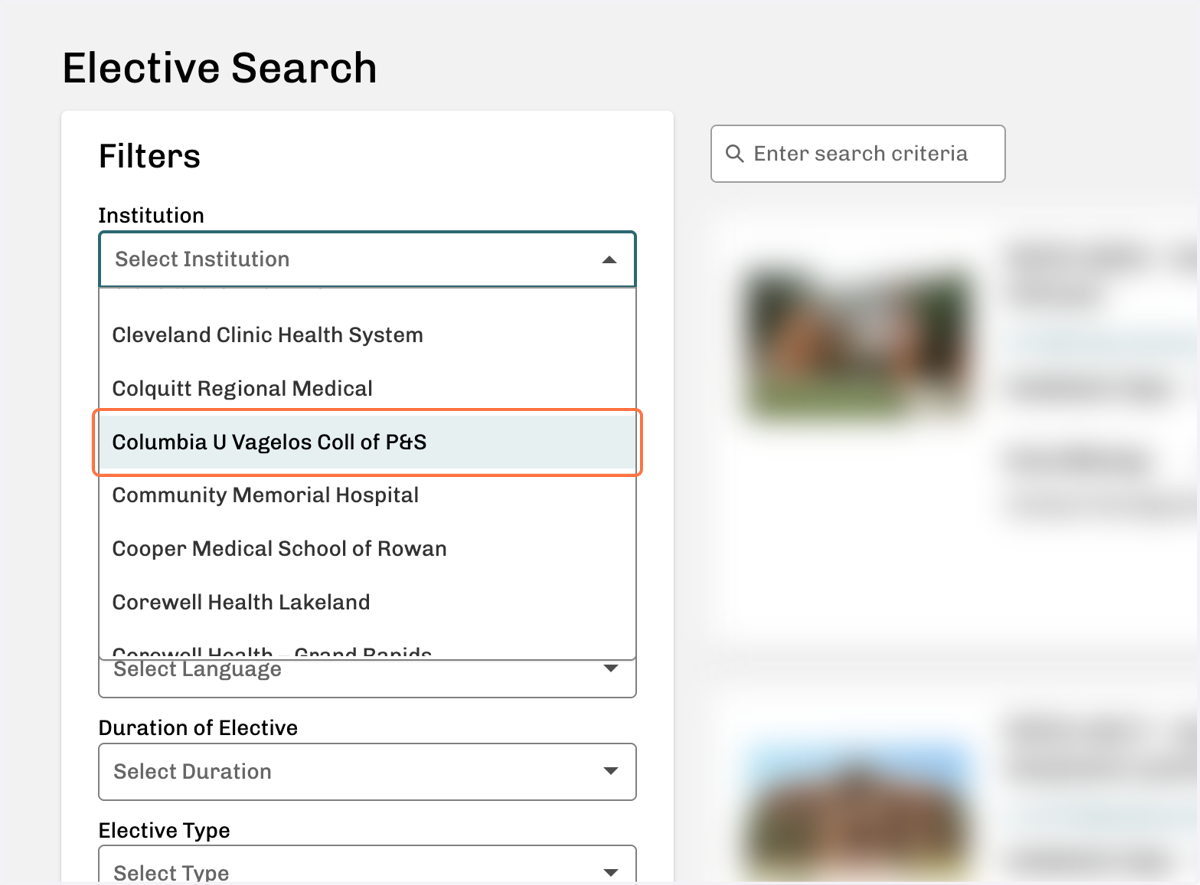This screenshot has height=885, width=1200.
Task: Collapse the Select Institution dropdown arrow
Action: pos(609,260)
